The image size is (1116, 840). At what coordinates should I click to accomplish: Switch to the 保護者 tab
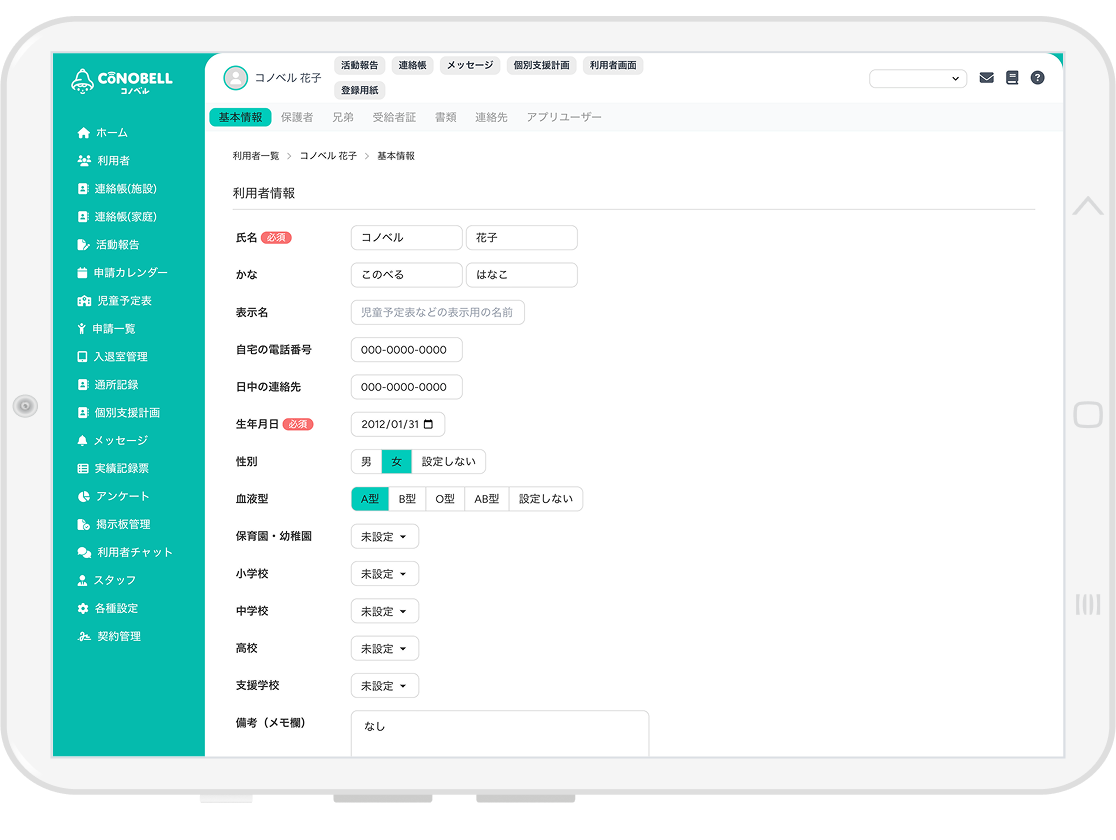297,118
